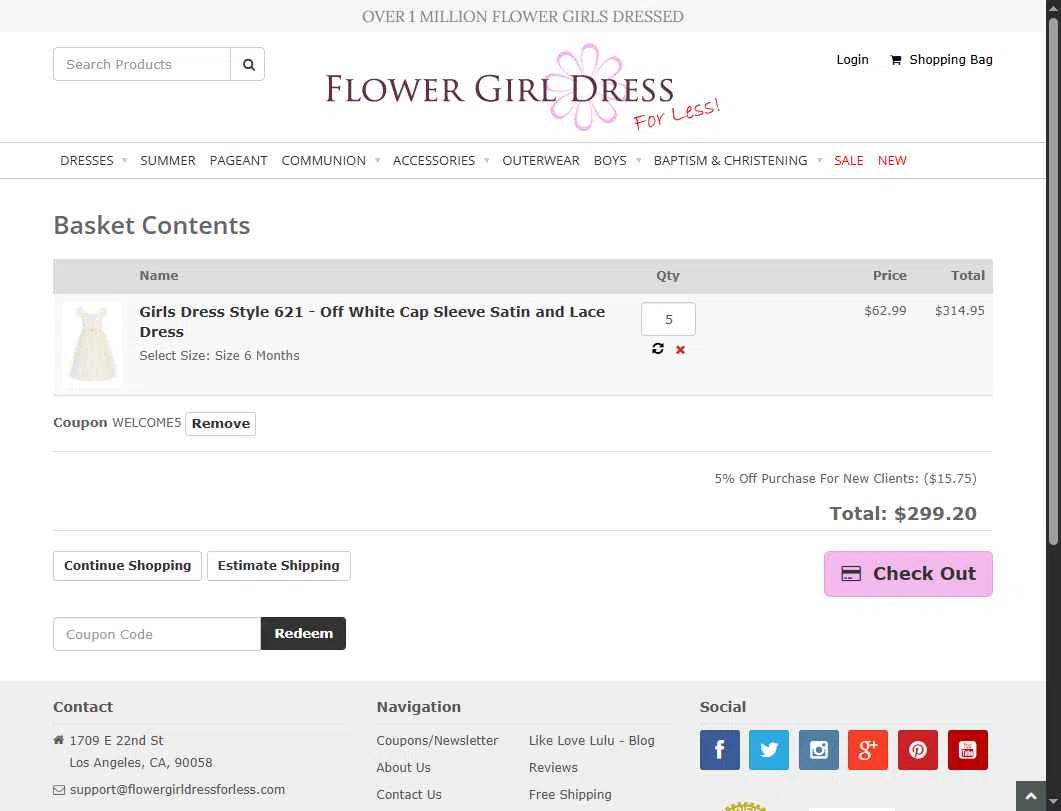The image size is (1061, 811).
Task: Open the Shopping Bag cart icon
Action: click(895, 60)
